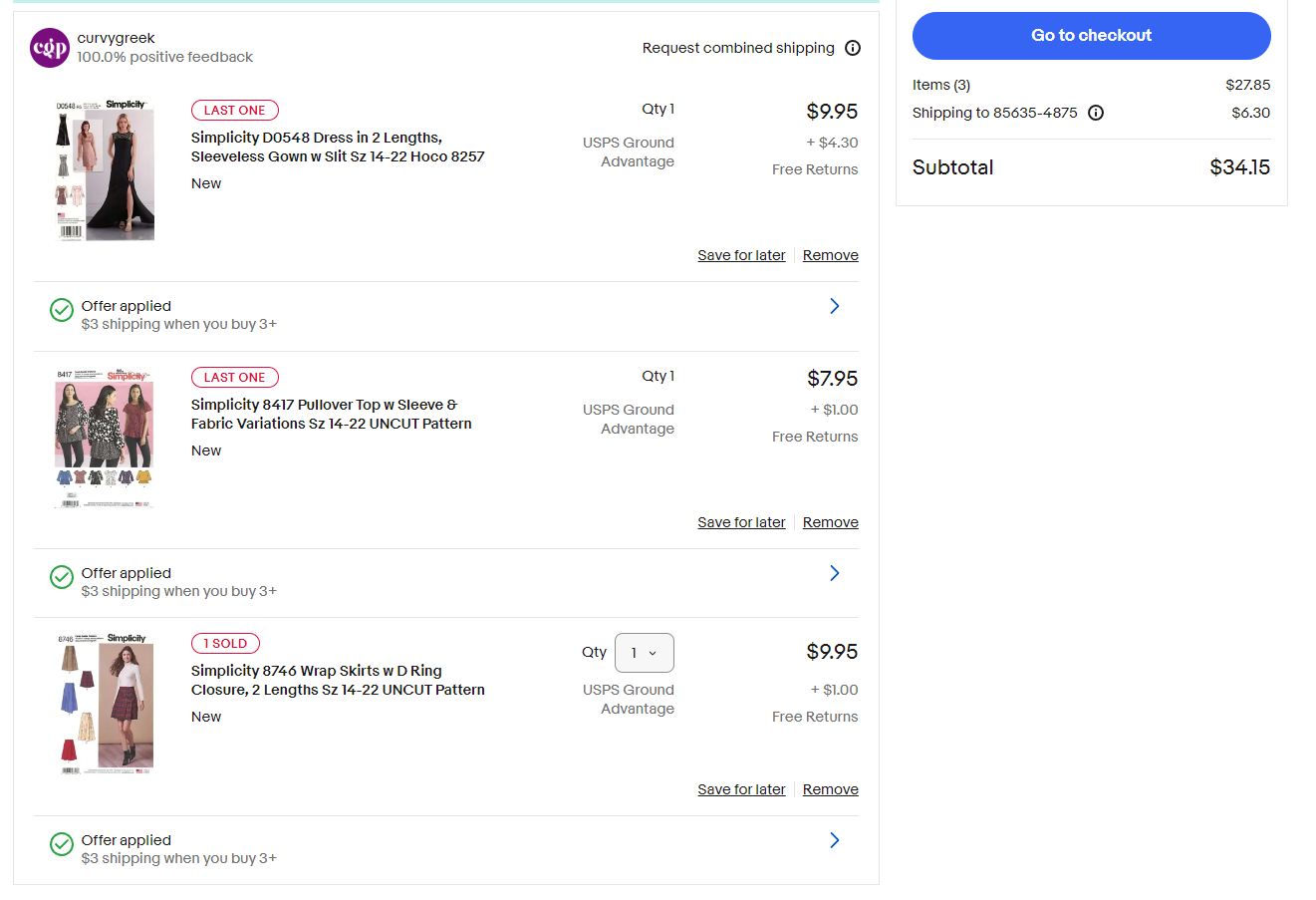Click the $7.95 price of the Pullover Top
The height and width of the screenshot is (900, 1316).
(832, 379)
